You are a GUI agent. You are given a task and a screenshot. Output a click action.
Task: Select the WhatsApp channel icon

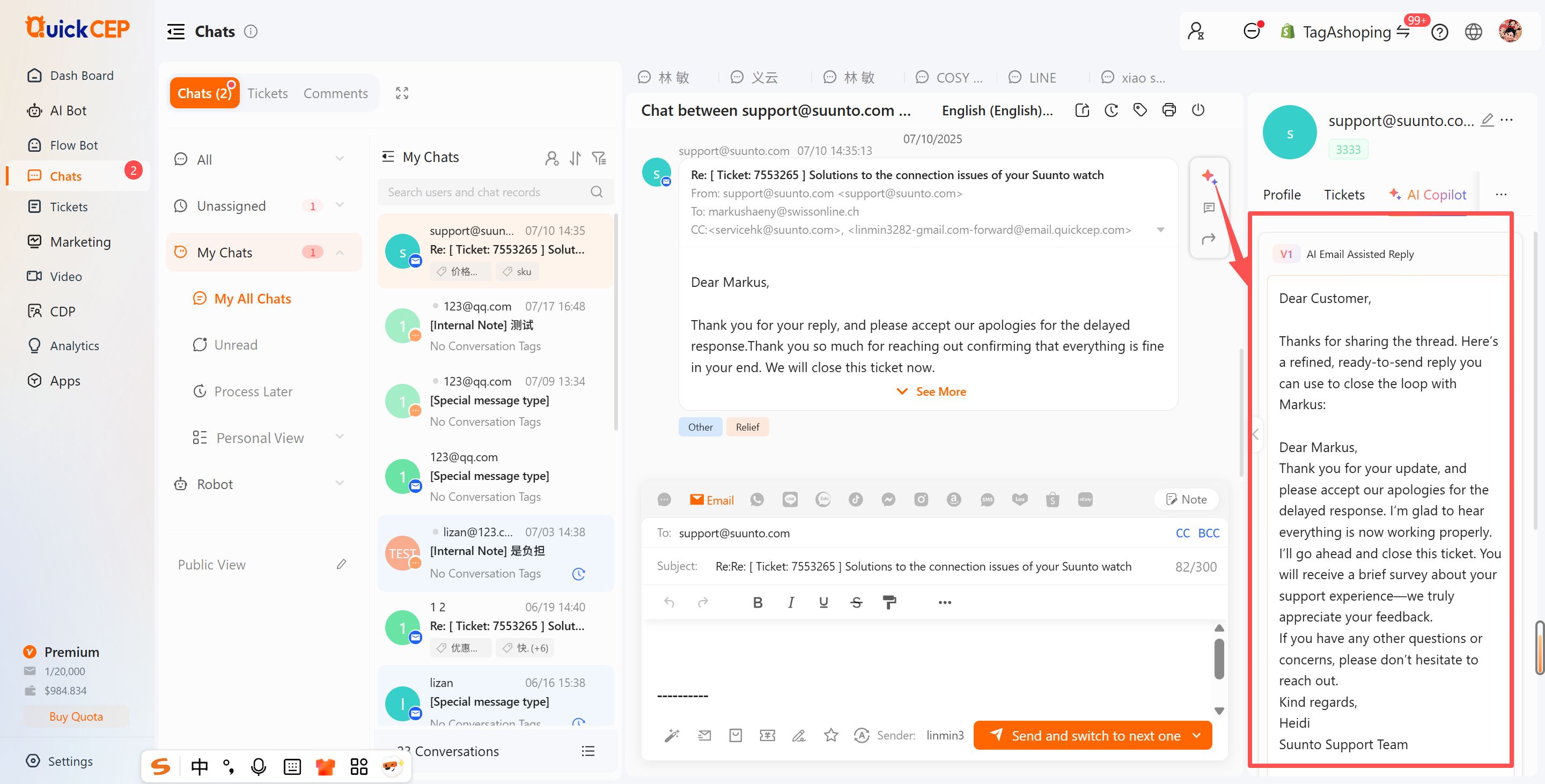(x=757, y=499)
